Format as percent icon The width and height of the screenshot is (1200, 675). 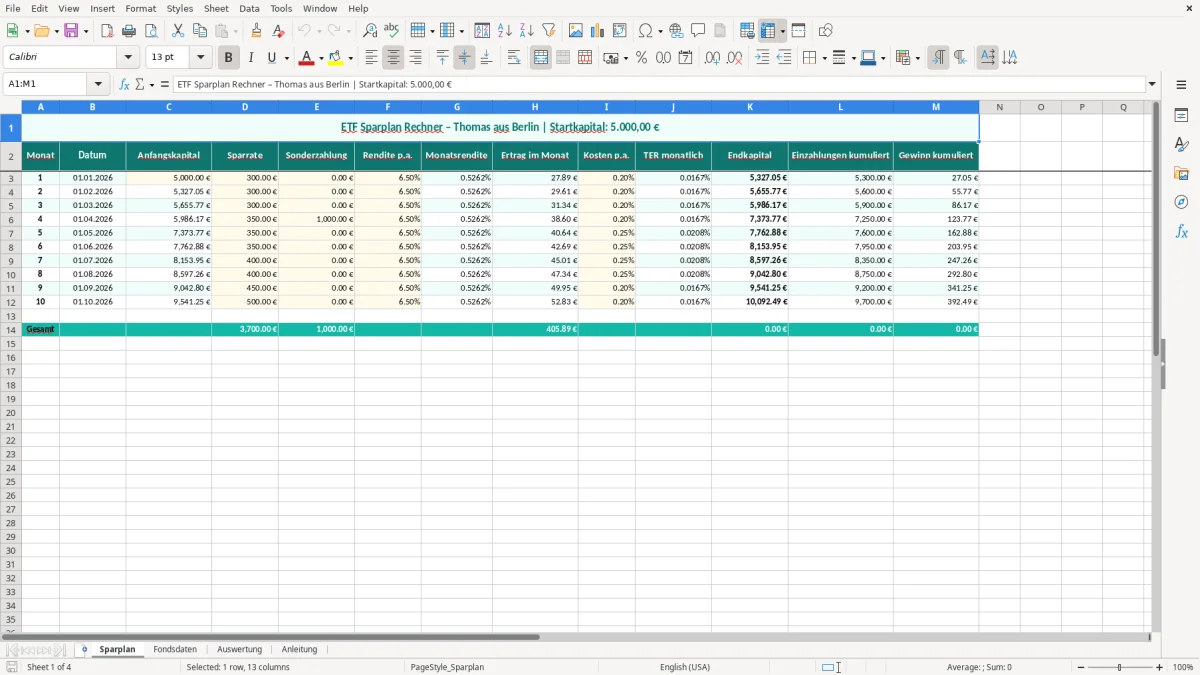[641, 58]
